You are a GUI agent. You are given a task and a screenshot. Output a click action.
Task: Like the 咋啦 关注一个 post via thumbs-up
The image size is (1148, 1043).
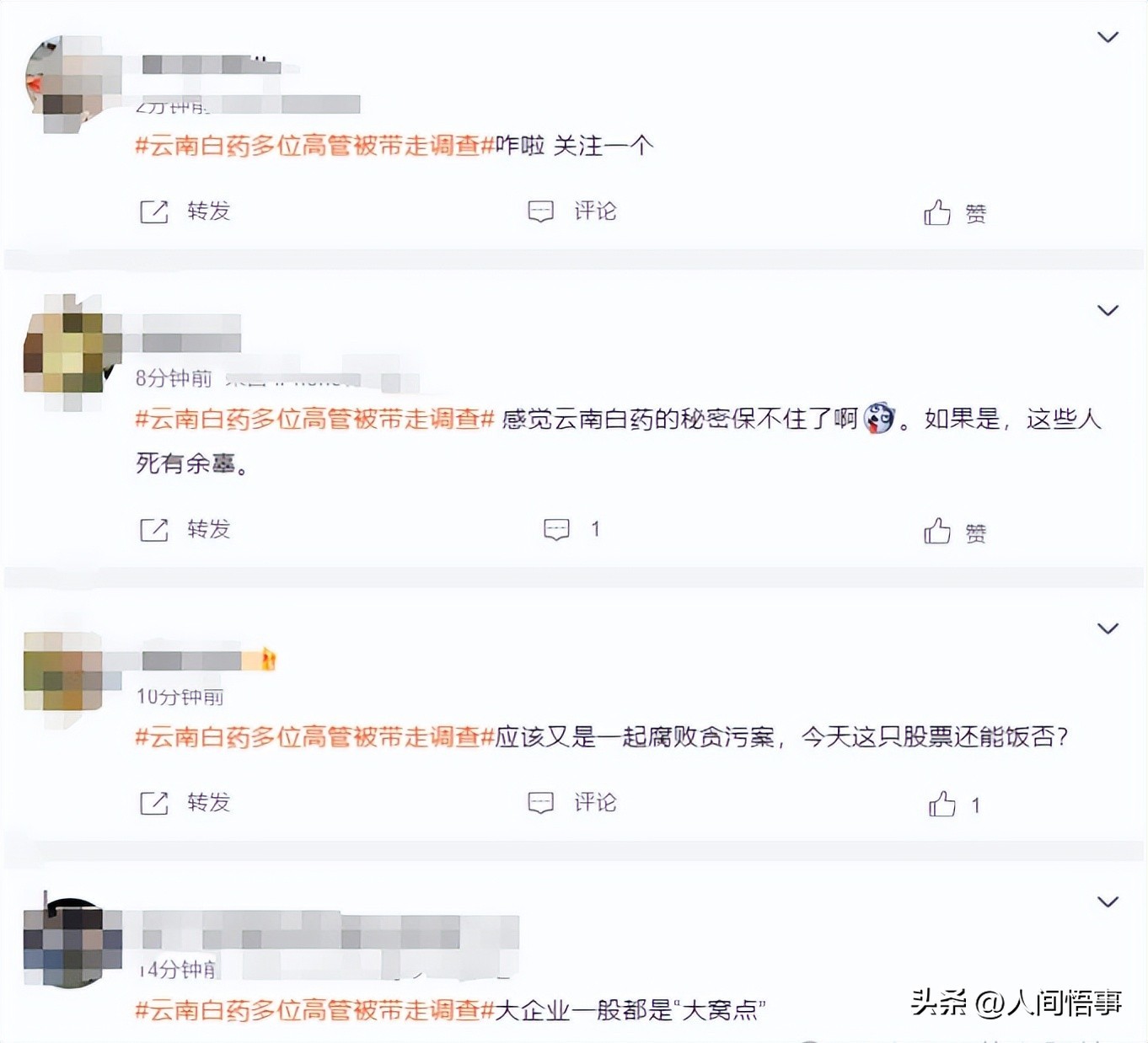point(937,212)
